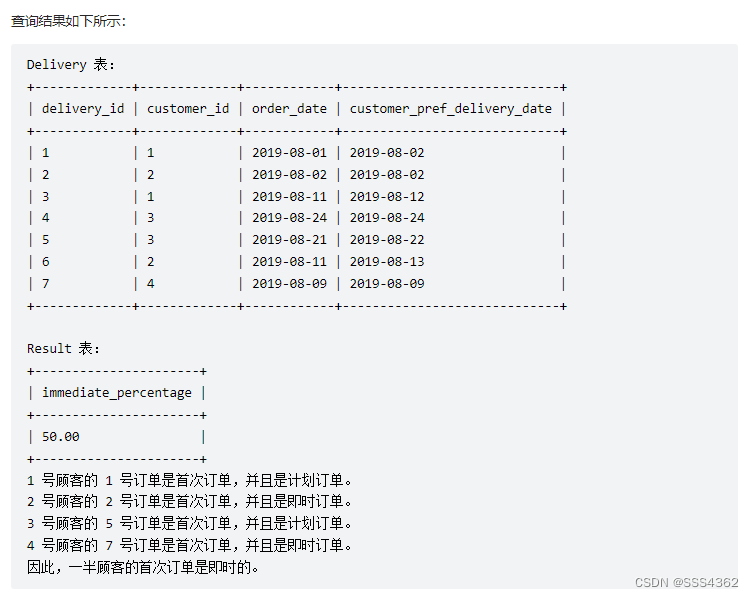
Task: Click the 查询结果如下所示 heading text
Action: pyautogui.click(x=68, y=21)
